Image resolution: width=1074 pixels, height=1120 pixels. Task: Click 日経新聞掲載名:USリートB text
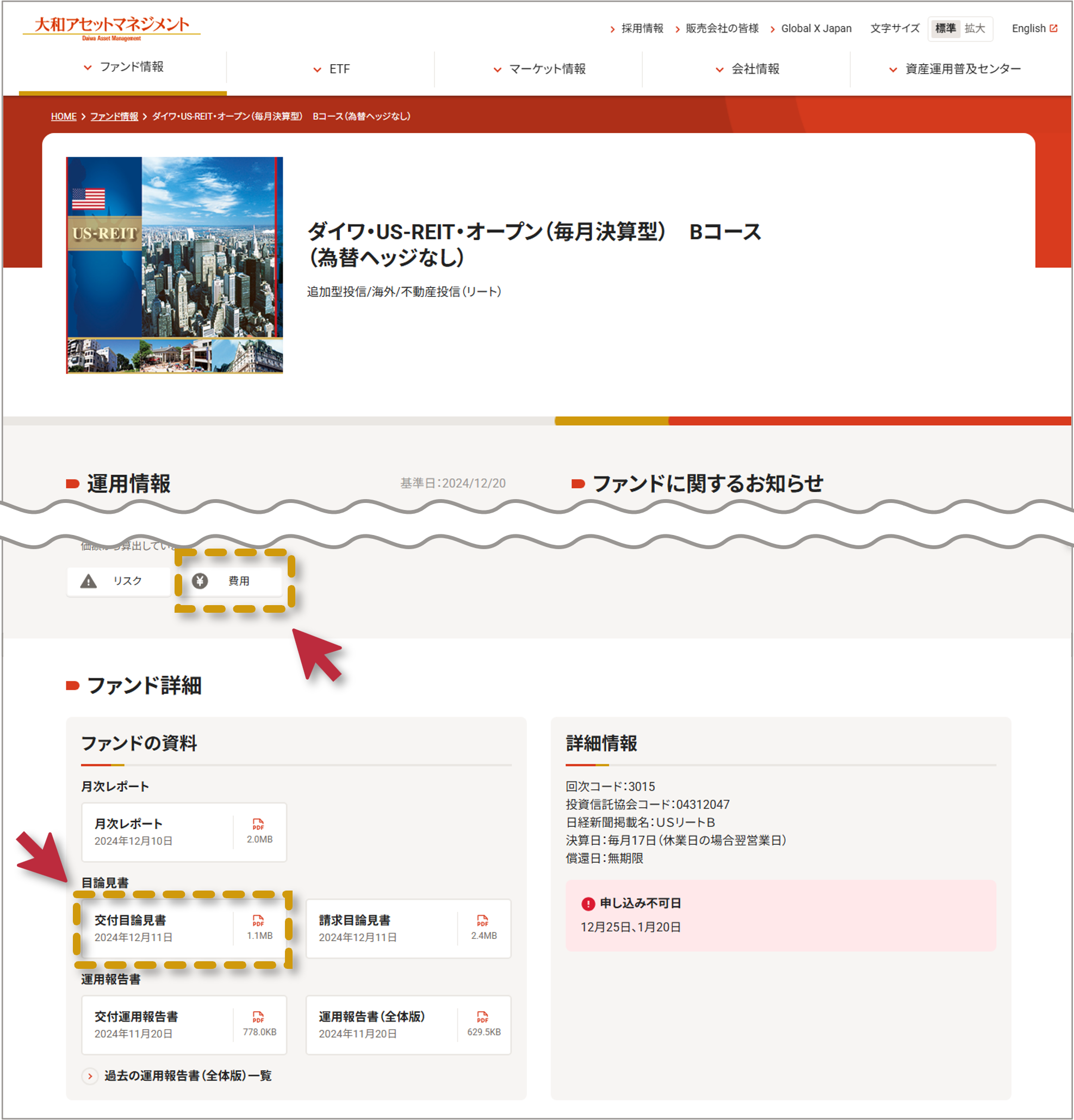coord(640,822)
